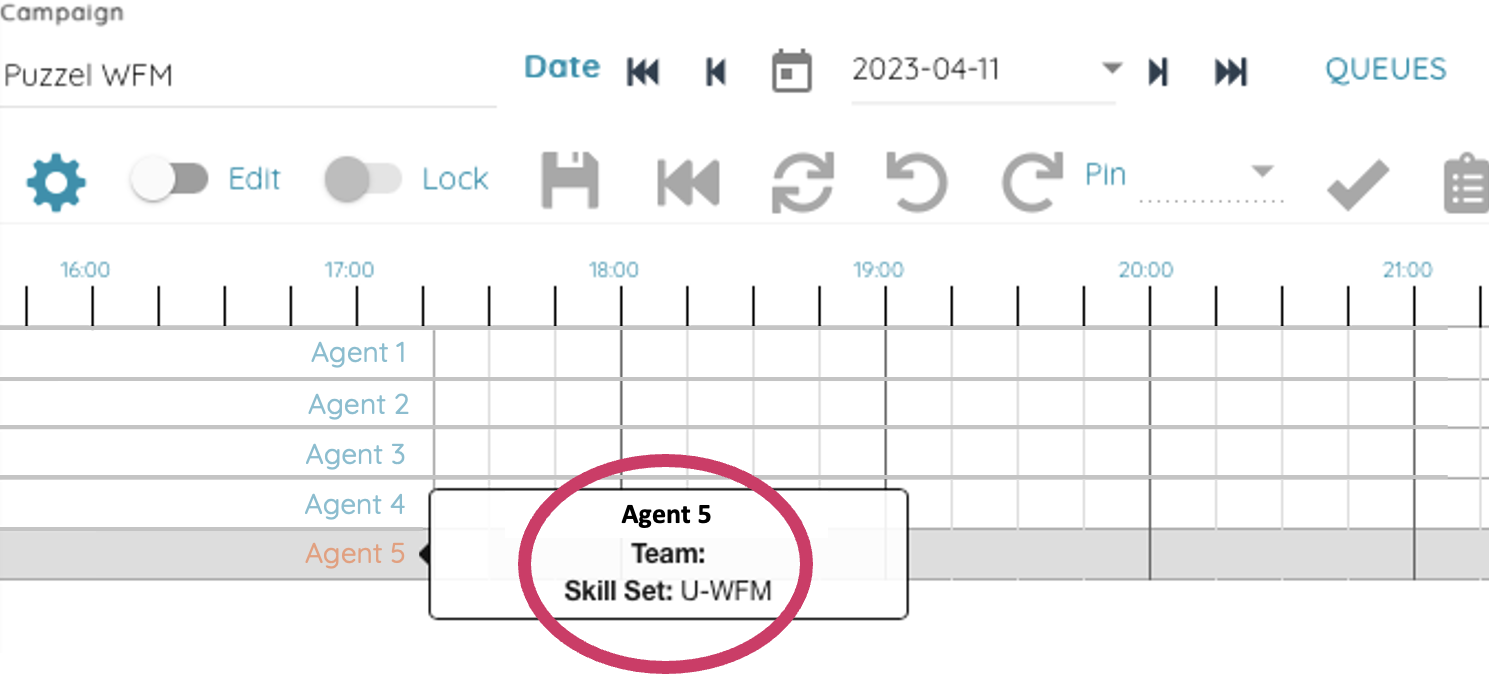Click the undo arrow icon
This screenshot has height=684, width=1489.
pos(916,182)
